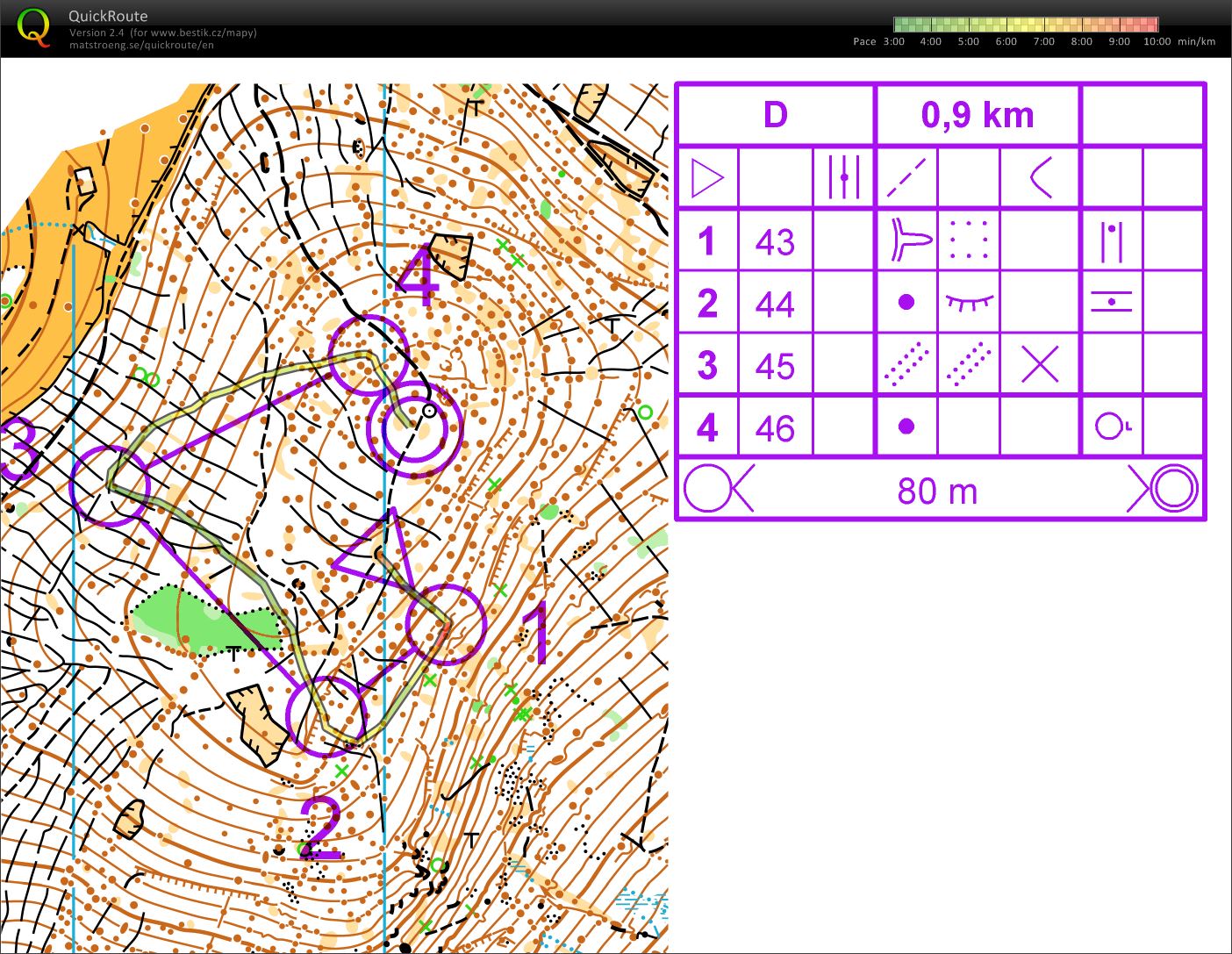Click the 80 m finish distance text

(937, 491)
